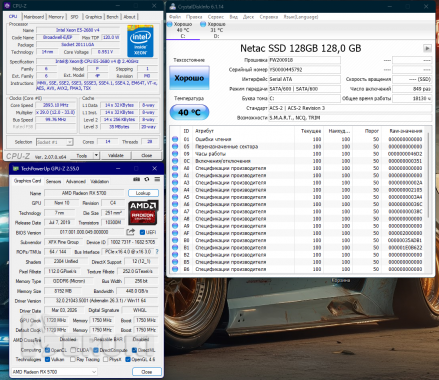Image resolution: width=439 pixels, height=380 pixels.
Task: Switch to the Bench tab in CPU-Z
Action: click(x=112, y=17)
